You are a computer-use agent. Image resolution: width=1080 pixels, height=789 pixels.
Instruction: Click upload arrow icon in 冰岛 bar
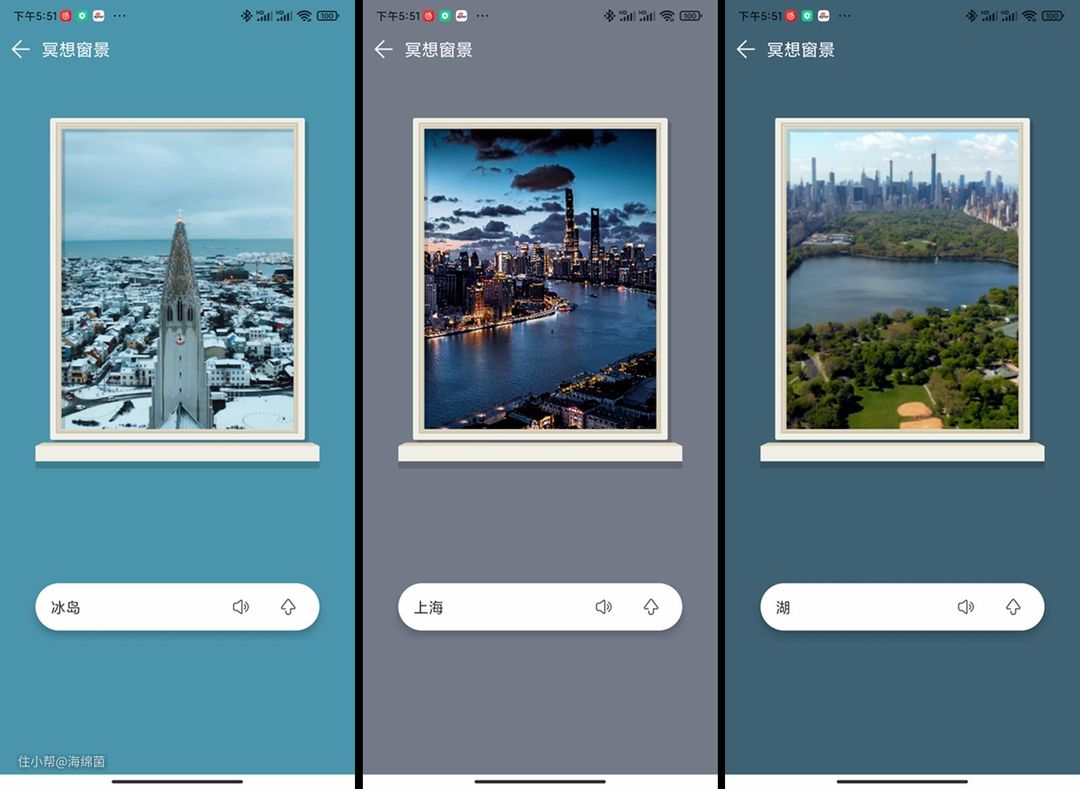(x=288, y=607)
